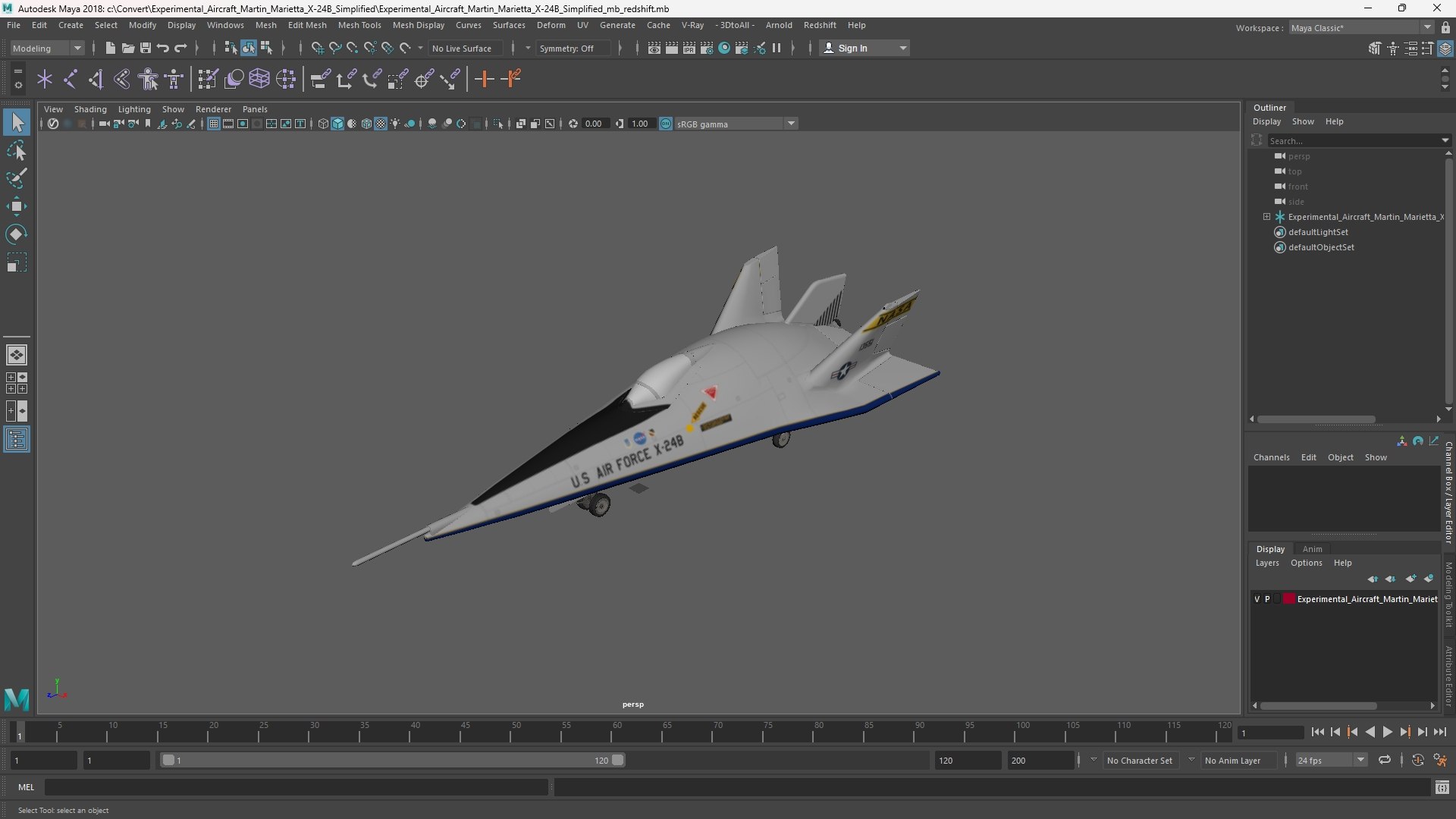Click frame 60 on the time slider

[617, 733]
